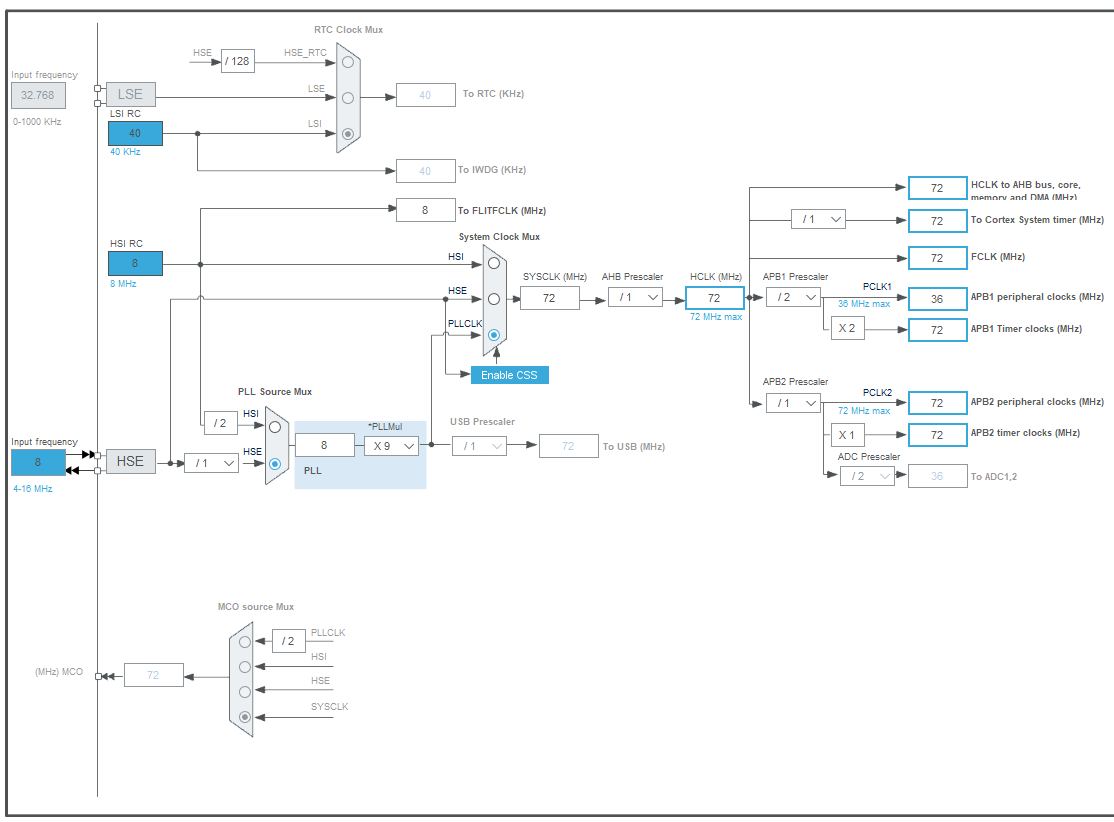Select LSI radio in RTC Clock Mux
Image resolution: width=1114 pixels, height=822 pixels.
(x=348, y=134)
